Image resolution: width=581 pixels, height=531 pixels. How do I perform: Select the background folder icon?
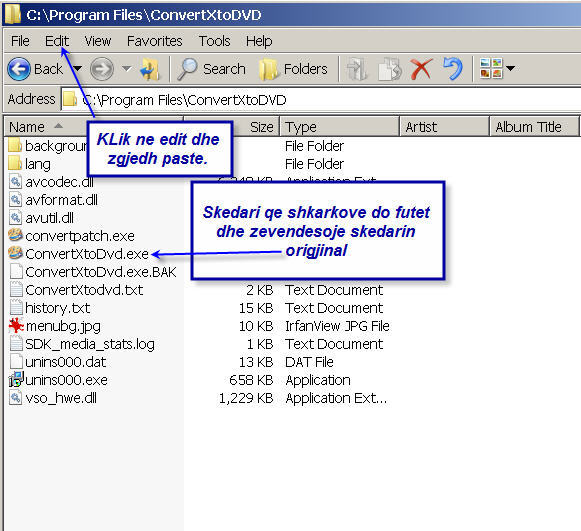click(15, 145)
